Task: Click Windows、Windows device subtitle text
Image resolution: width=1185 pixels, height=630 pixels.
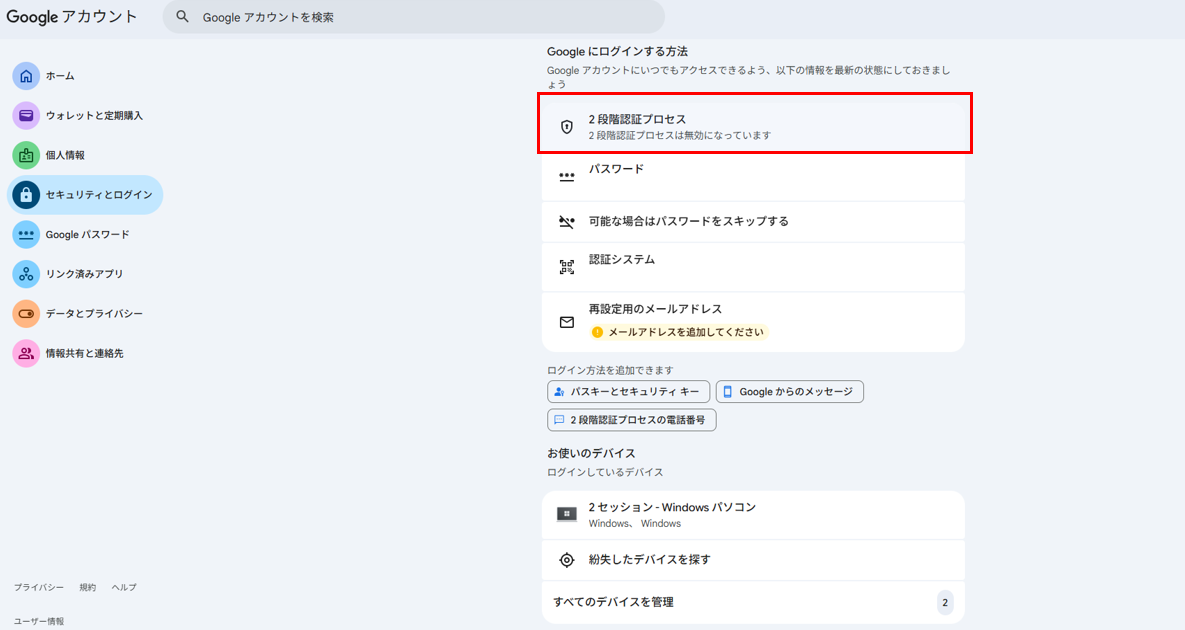Action: (x=635, y=523)
